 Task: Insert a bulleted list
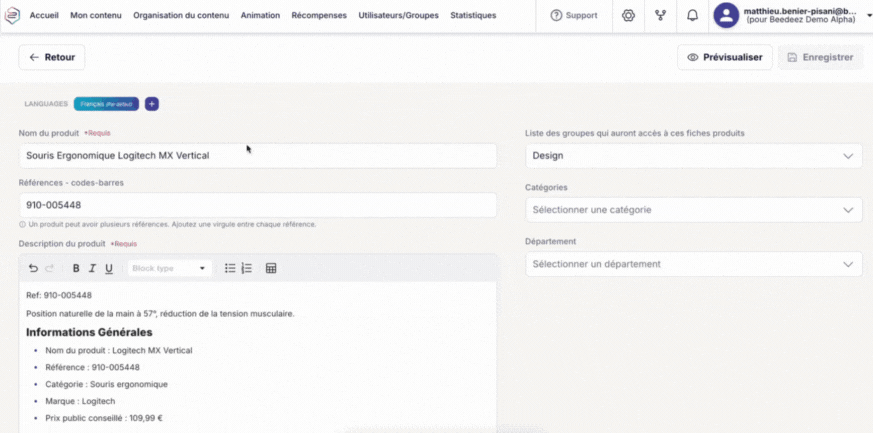coord(230,268)
